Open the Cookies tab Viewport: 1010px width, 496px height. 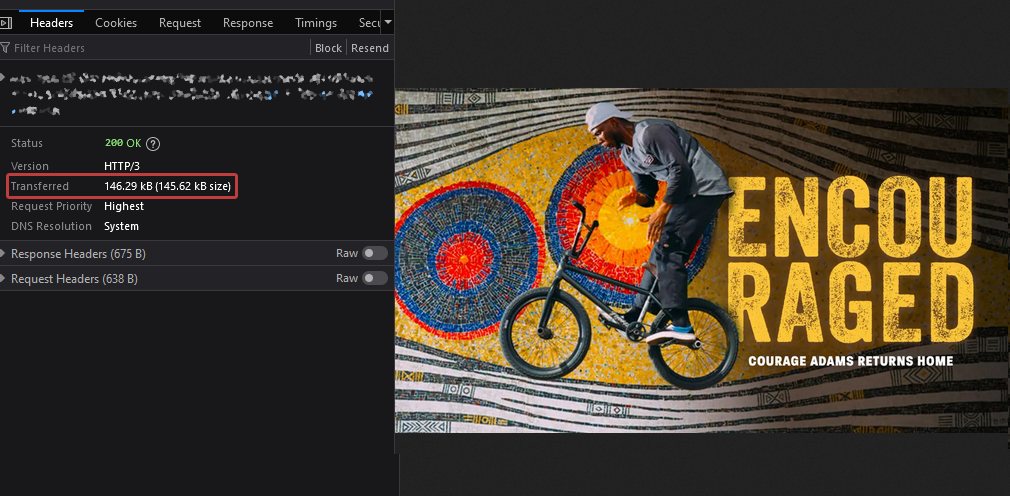pyautogui.click(x=116, y=23)
